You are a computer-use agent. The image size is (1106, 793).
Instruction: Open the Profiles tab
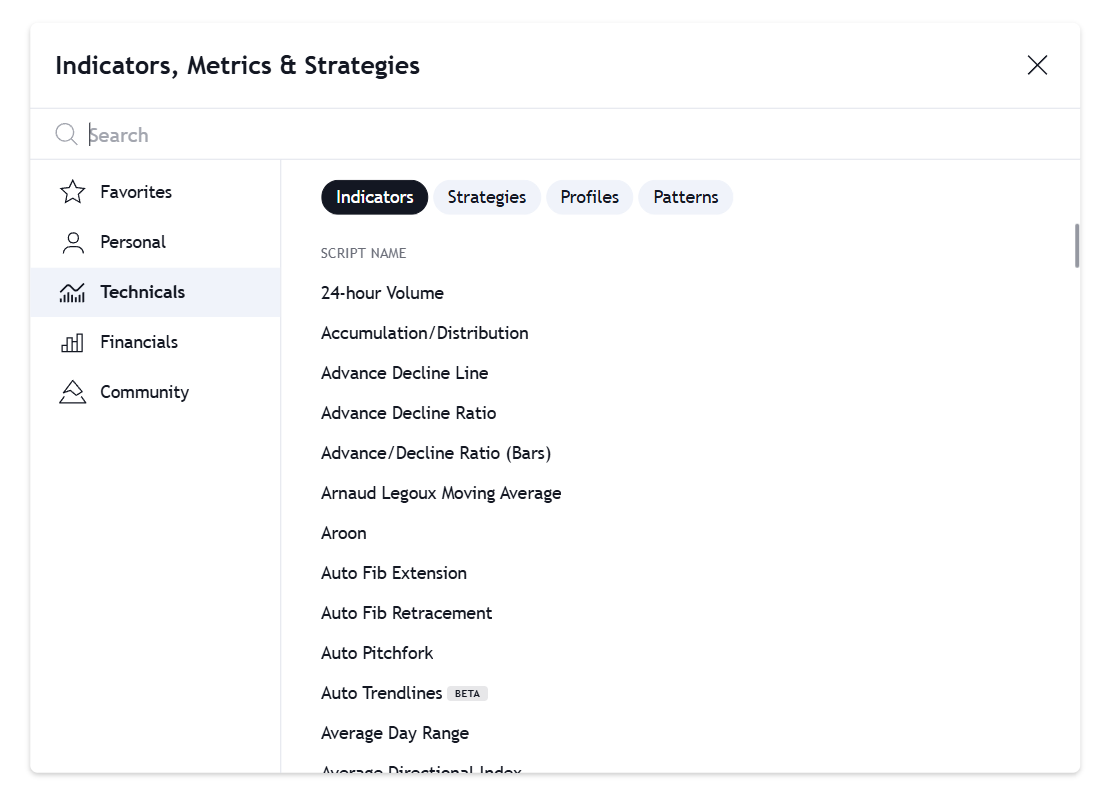pos(589,197)
